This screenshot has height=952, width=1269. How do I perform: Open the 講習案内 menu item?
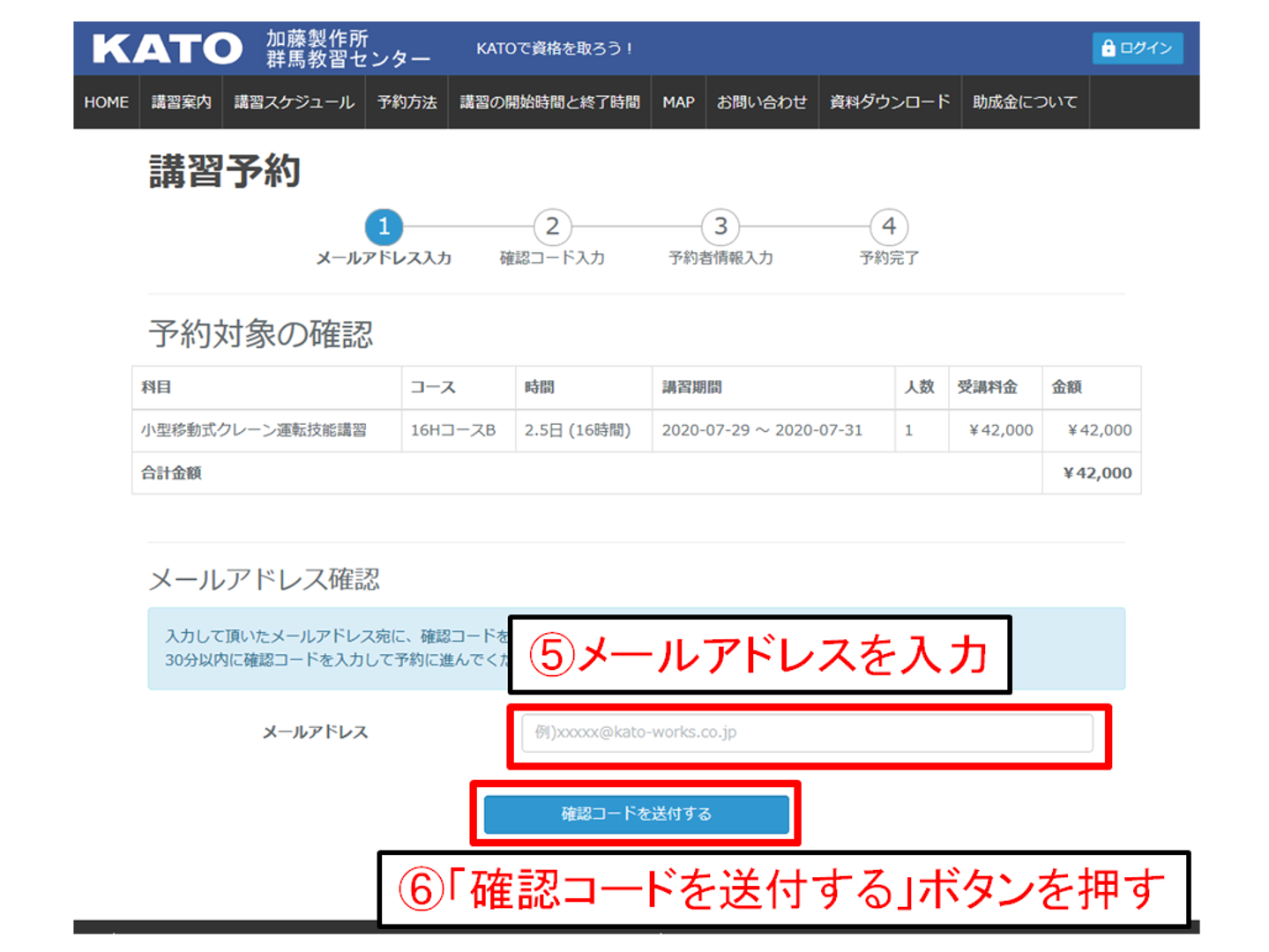pyautogui.click(x=181, y=102)
